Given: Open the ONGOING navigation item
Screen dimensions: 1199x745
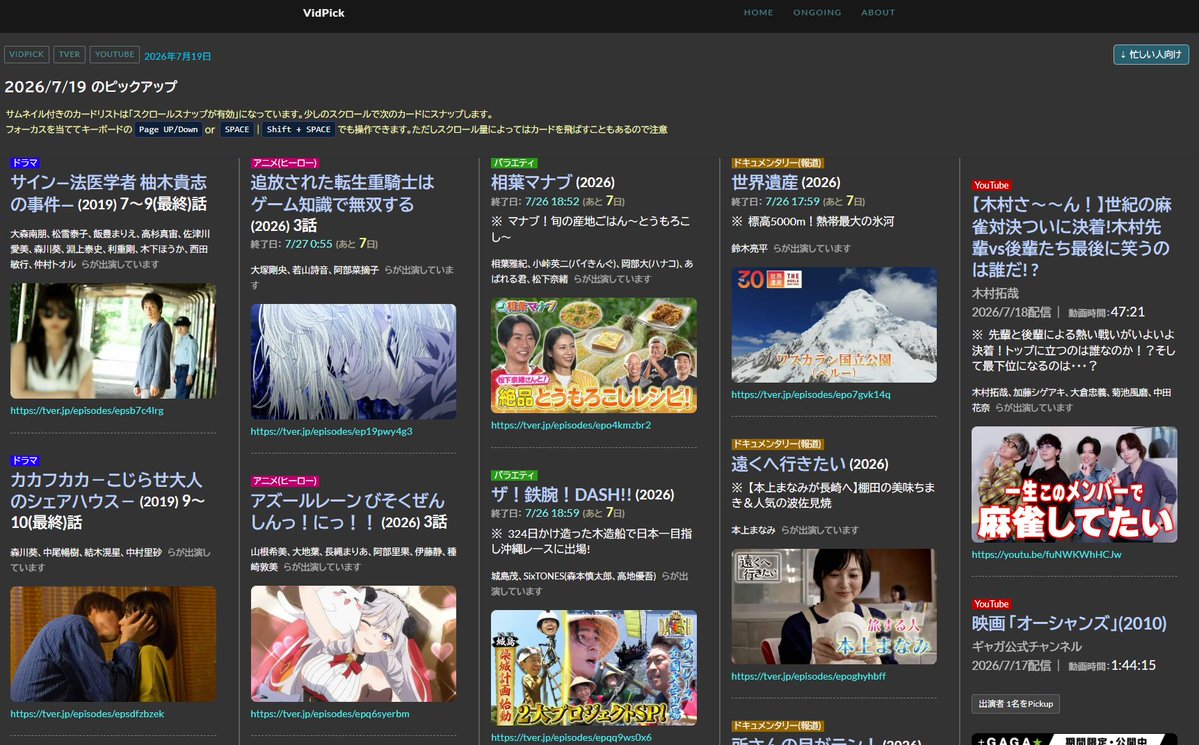Looking at the screenshot, I should 817,12.
